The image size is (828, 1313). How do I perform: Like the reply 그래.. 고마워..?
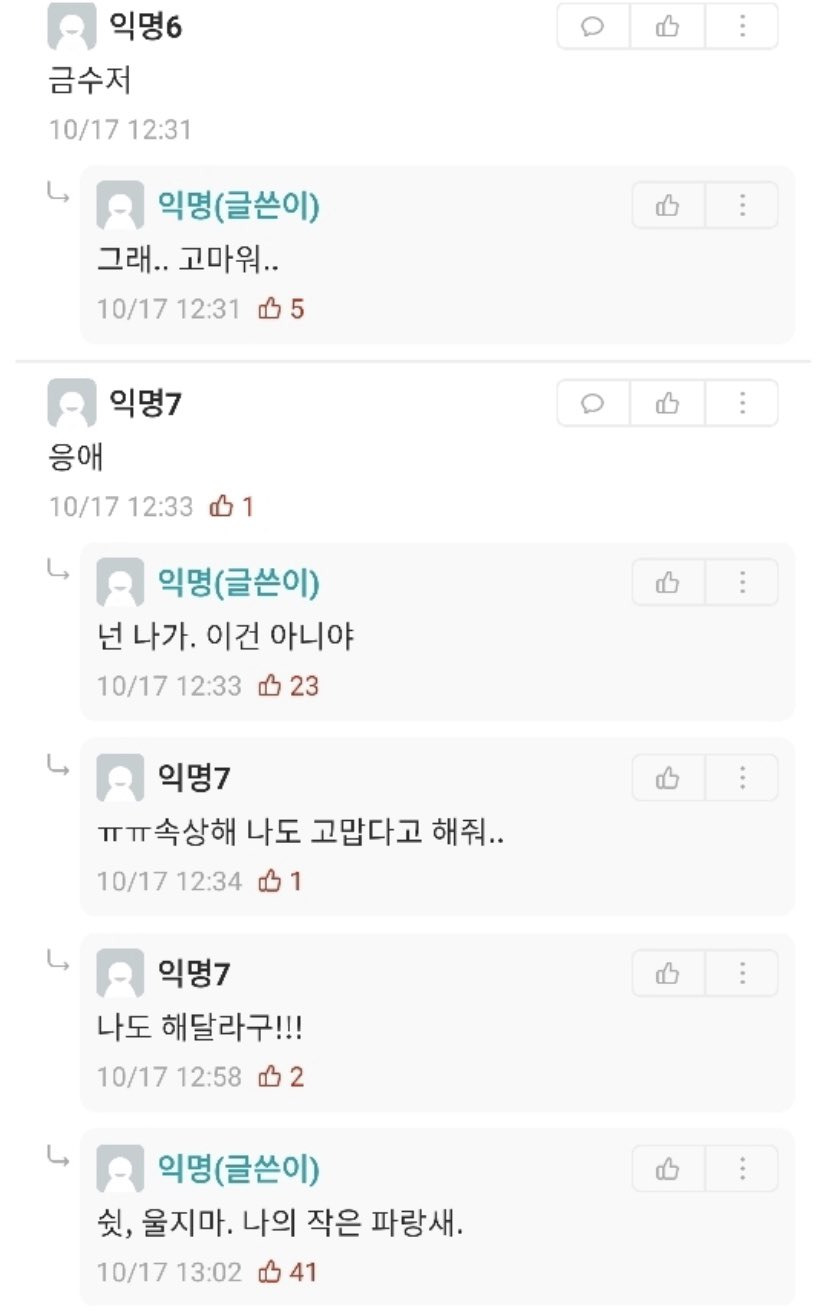click(668, 206)
